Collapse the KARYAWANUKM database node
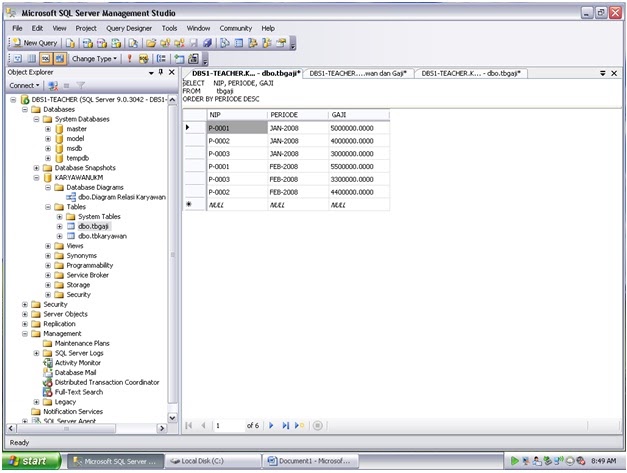 36,178
